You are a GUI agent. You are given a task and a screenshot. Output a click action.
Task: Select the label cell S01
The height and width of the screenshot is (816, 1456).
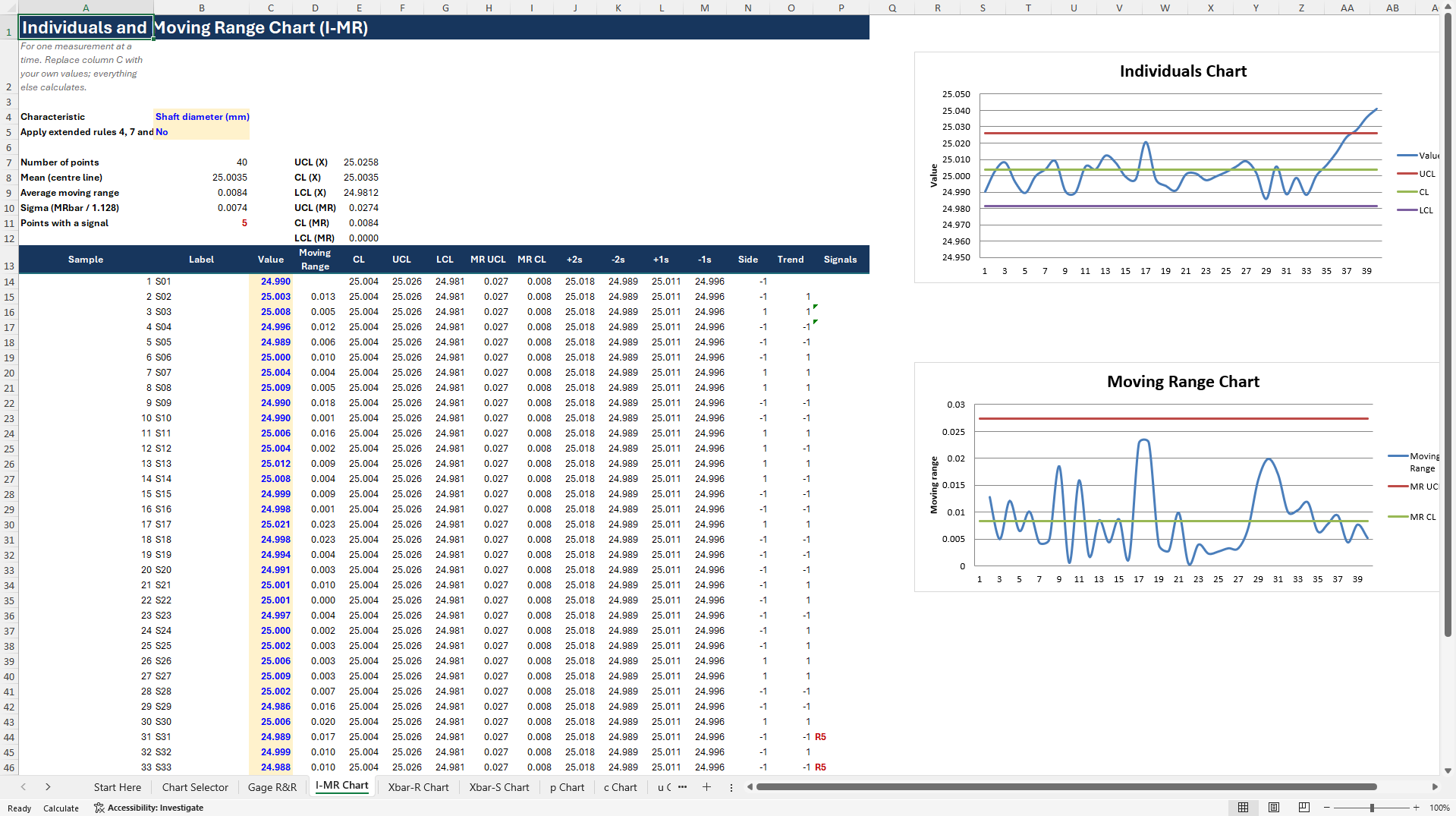coord(201,282)
